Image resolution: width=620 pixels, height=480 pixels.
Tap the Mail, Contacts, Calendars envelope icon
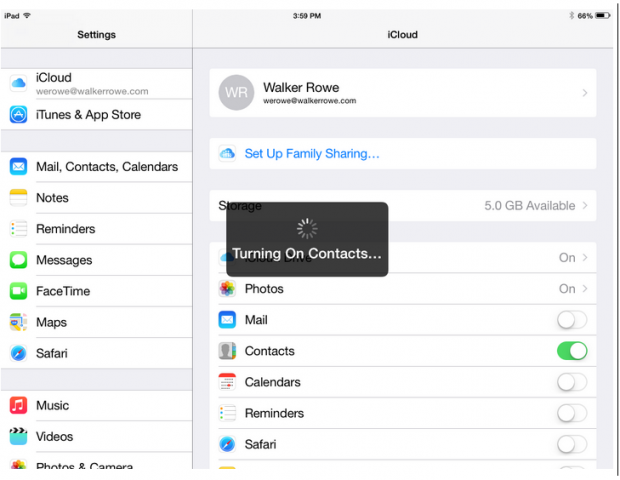[18, 166]
